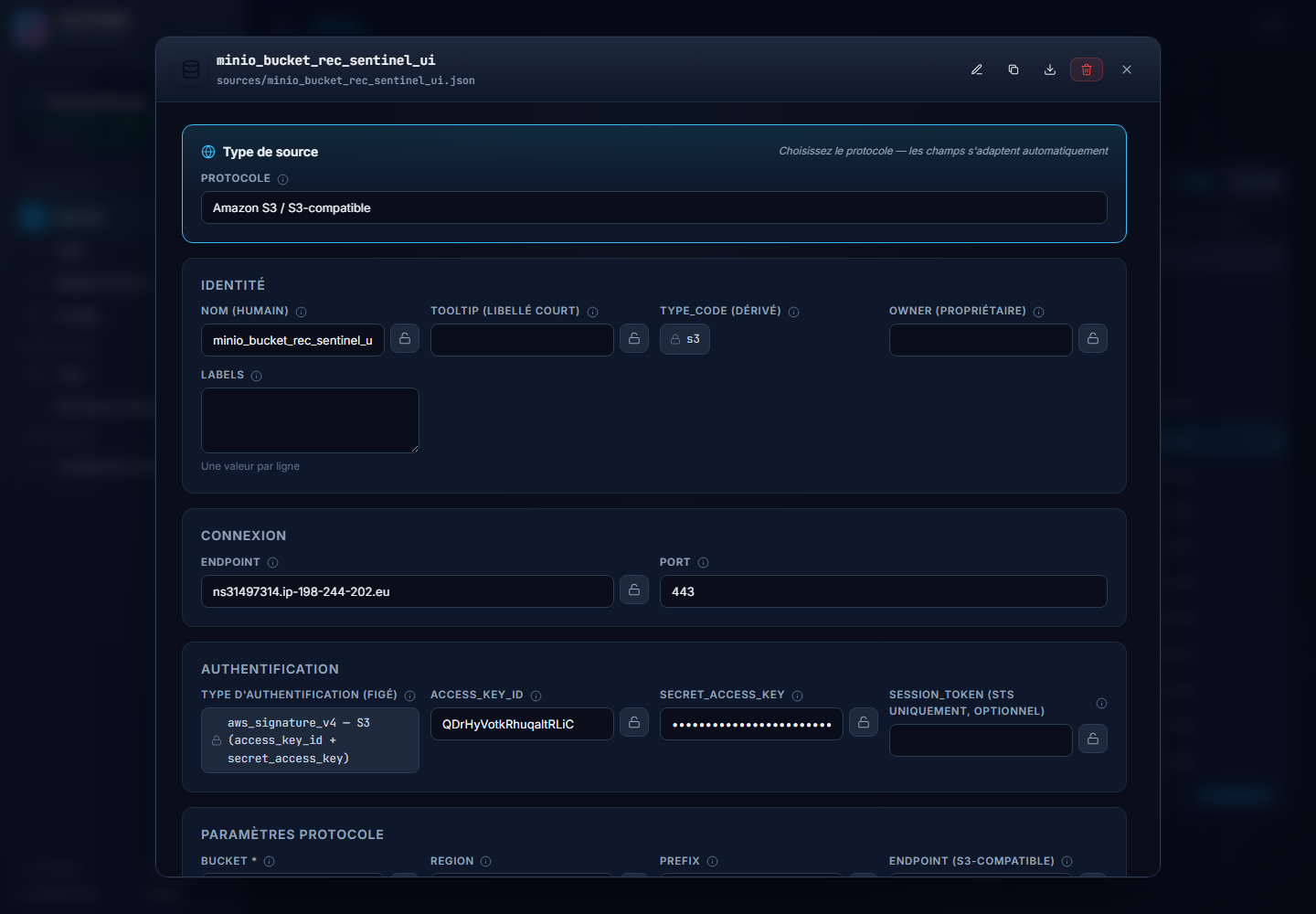Screen dimensions: 1316x914
Task: Show info for Labels field
Action: [x=256, y=376]
